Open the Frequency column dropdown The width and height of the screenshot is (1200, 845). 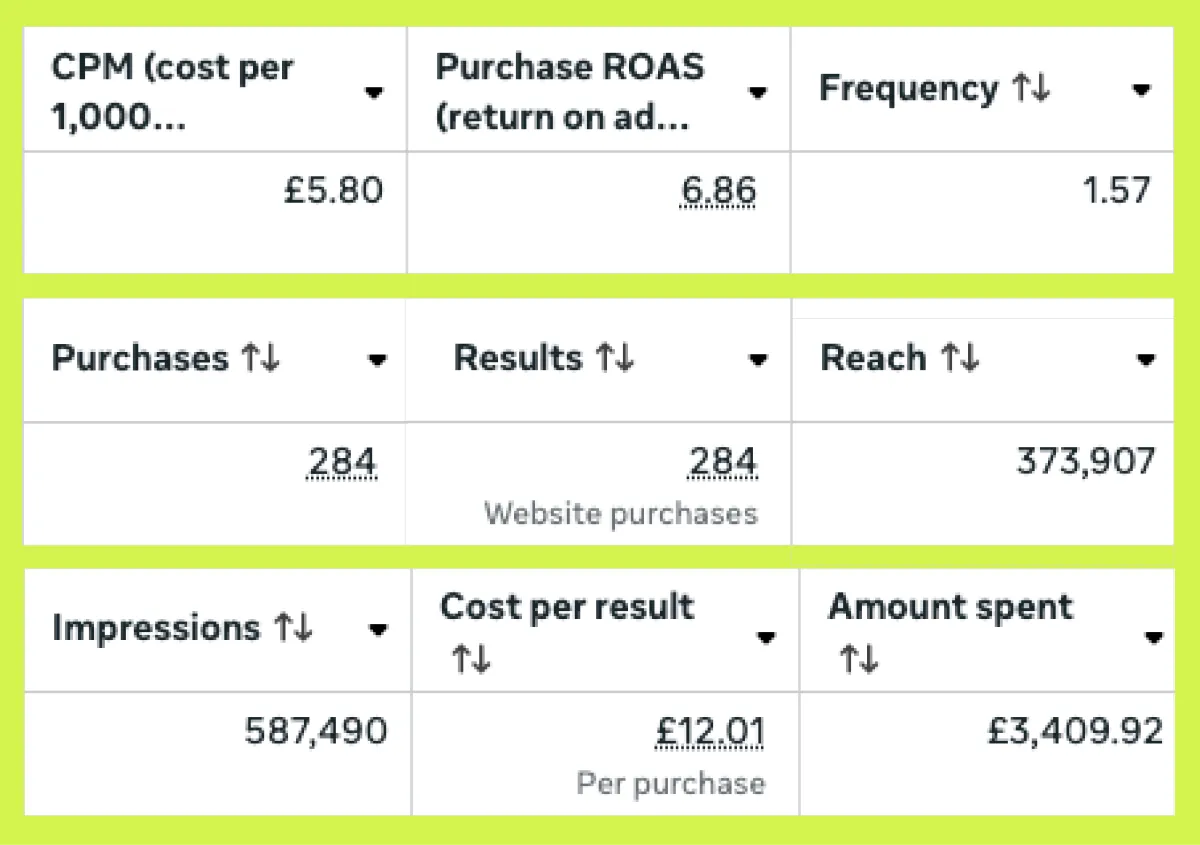tap(1141, 91)
